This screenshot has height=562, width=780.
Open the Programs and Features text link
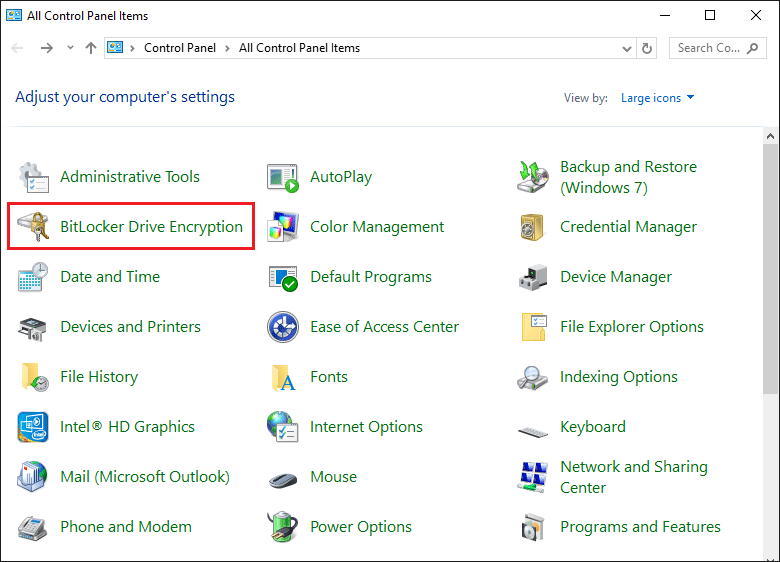click(x=640, y=527)
